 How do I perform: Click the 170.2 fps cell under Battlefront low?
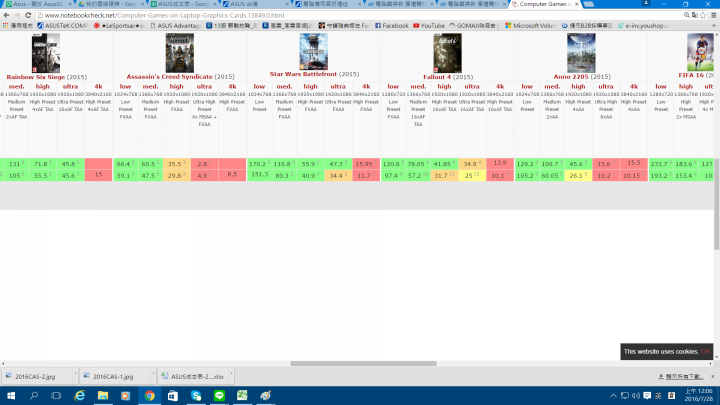(x=259, y=164)
